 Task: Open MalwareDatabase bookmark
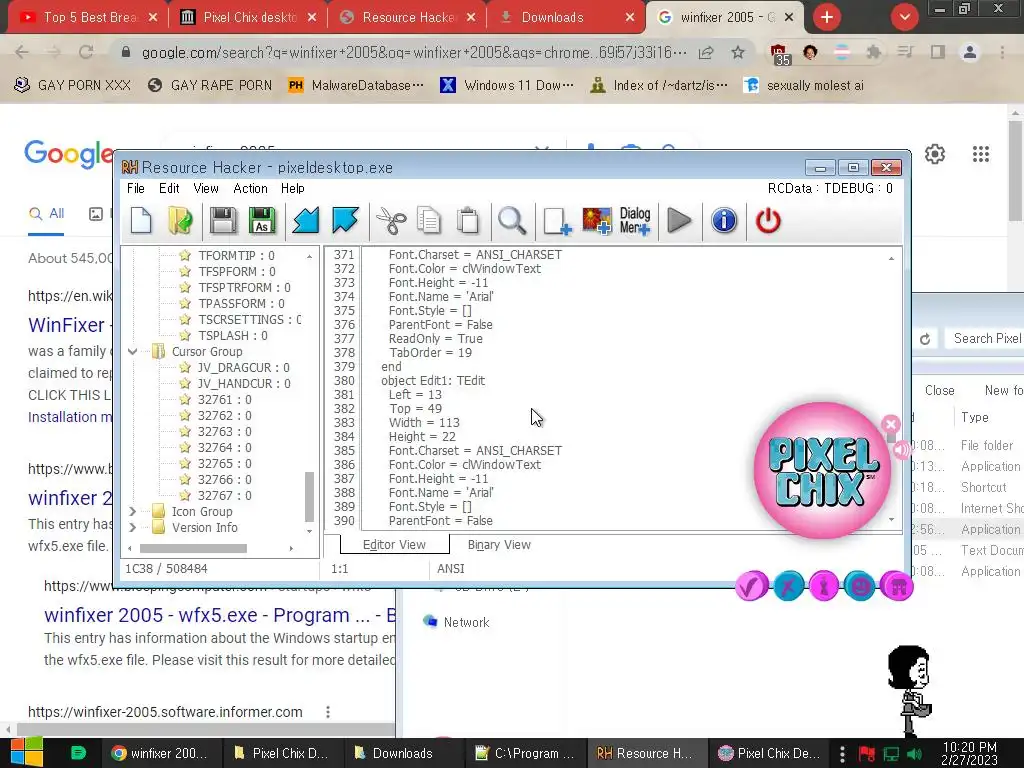[355, 86]
